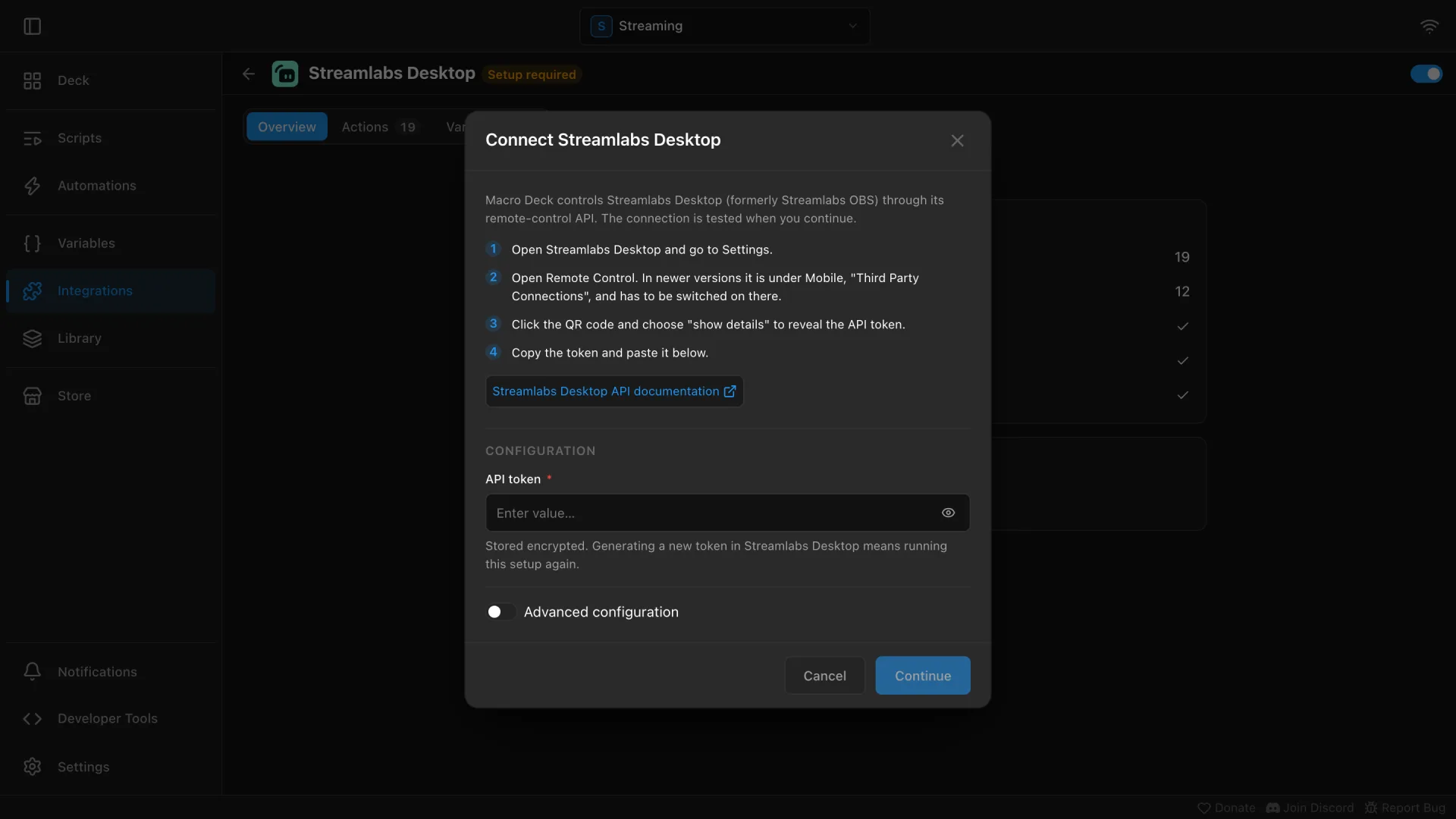
Task: Open Developer Tools code icon
Action: tap(32, 719)
